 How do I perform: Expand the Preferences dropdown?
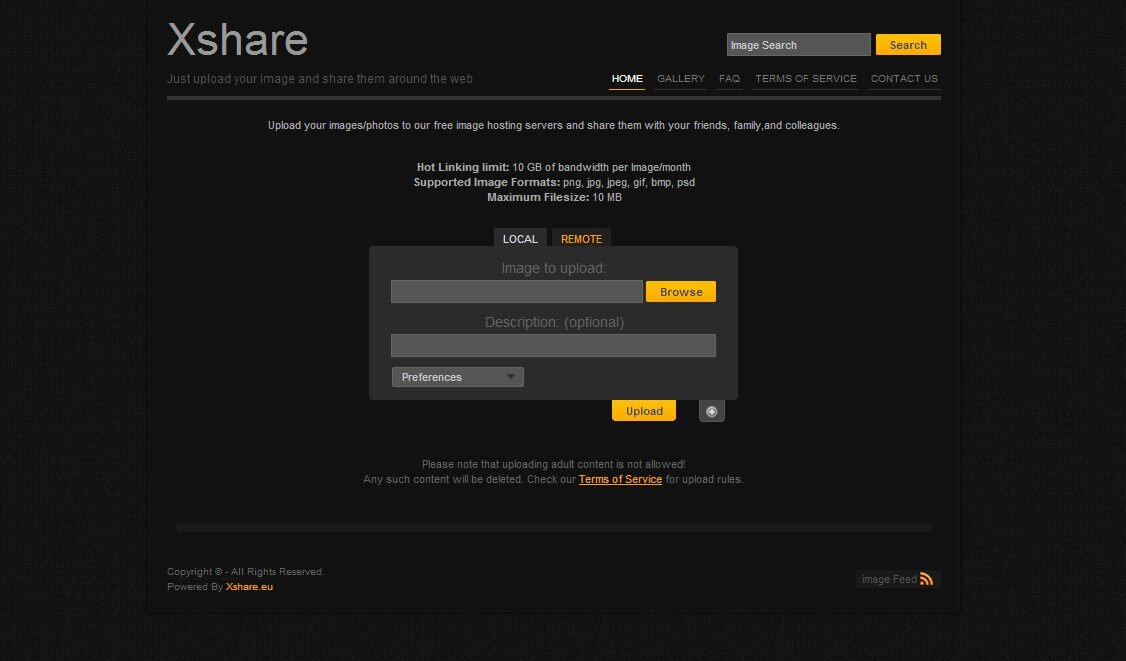(x=457, y=377)
